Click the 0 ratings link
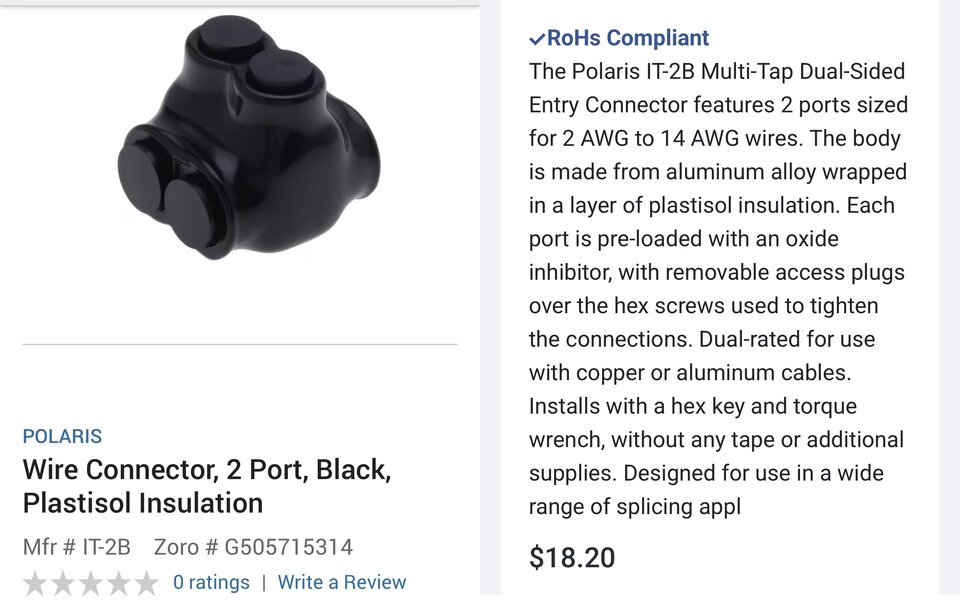960x616 pixels. (211, 582)
